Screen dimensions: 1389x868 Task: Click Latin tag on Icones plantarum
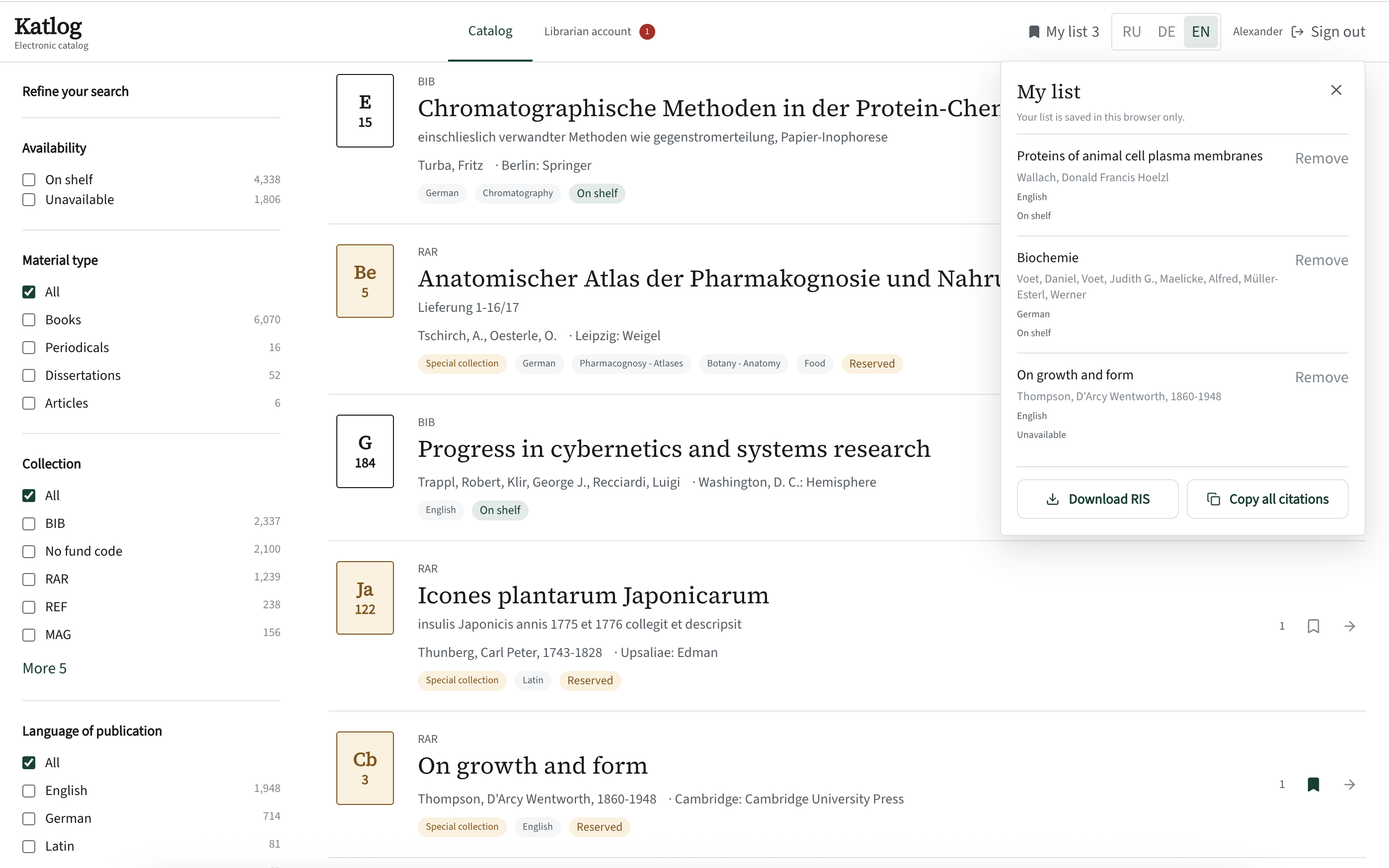click(x=532, y=680)
